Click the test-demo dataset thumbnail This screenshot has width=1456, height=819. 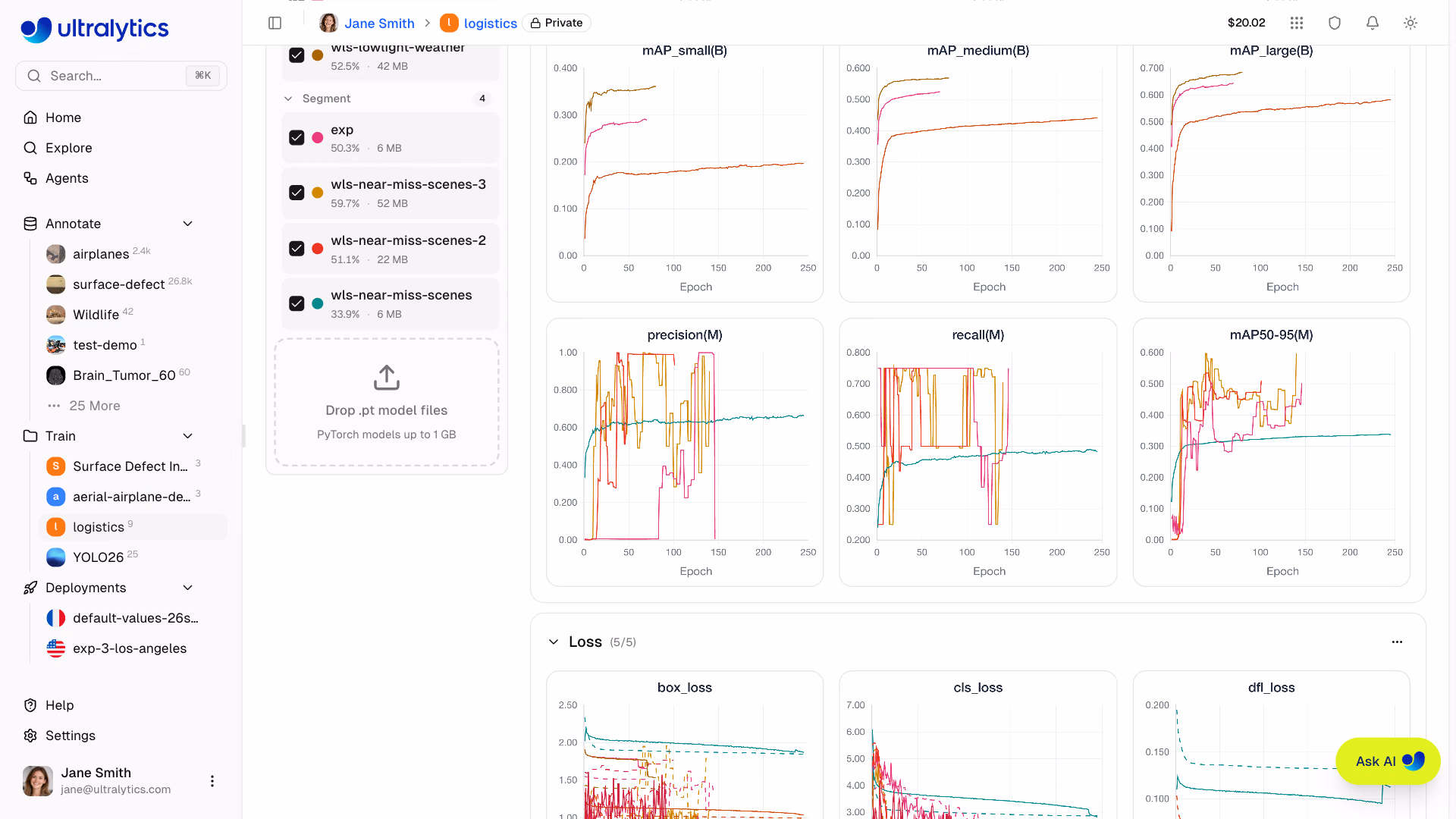56,345
